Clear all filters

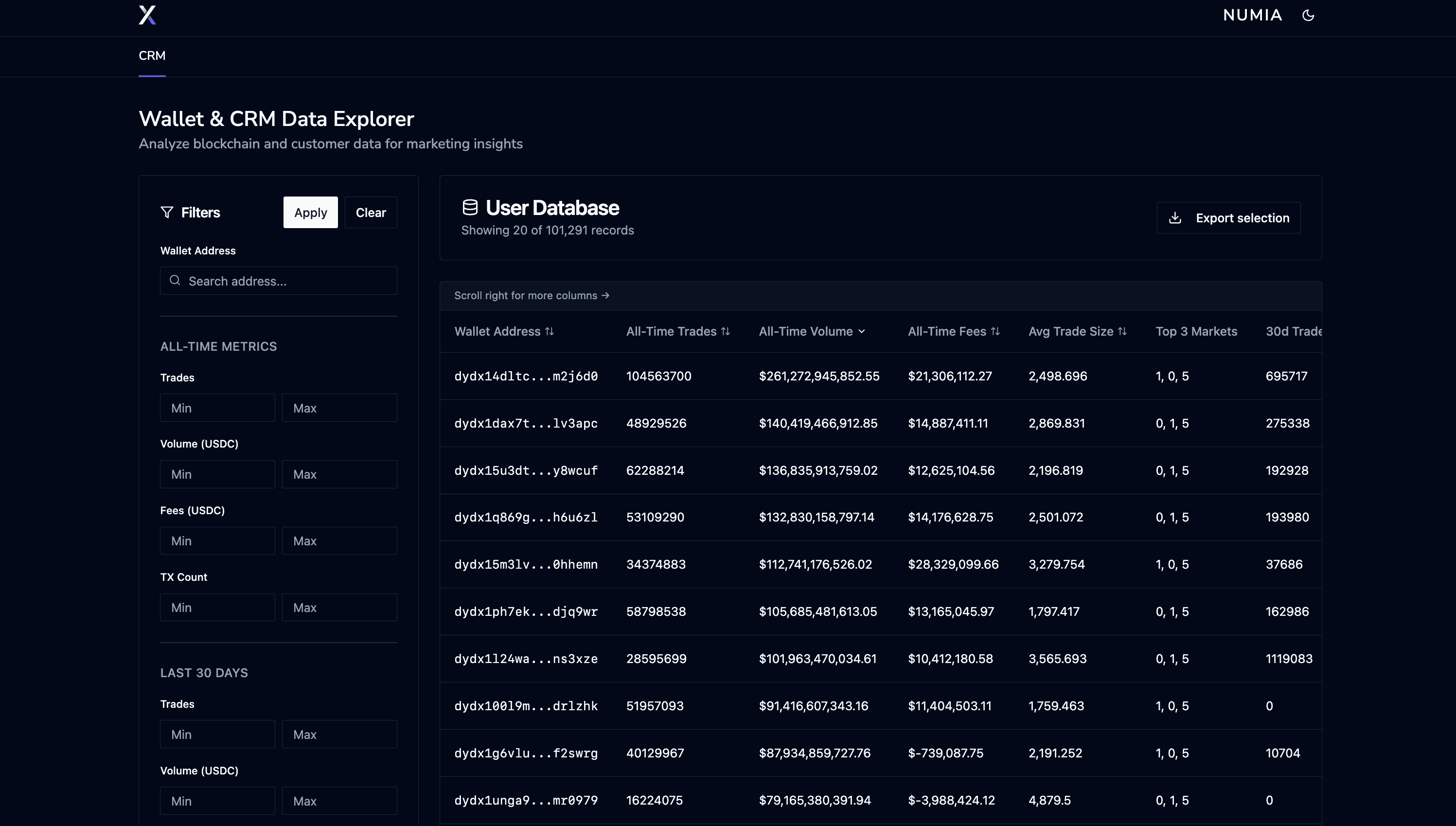point(370,212)
